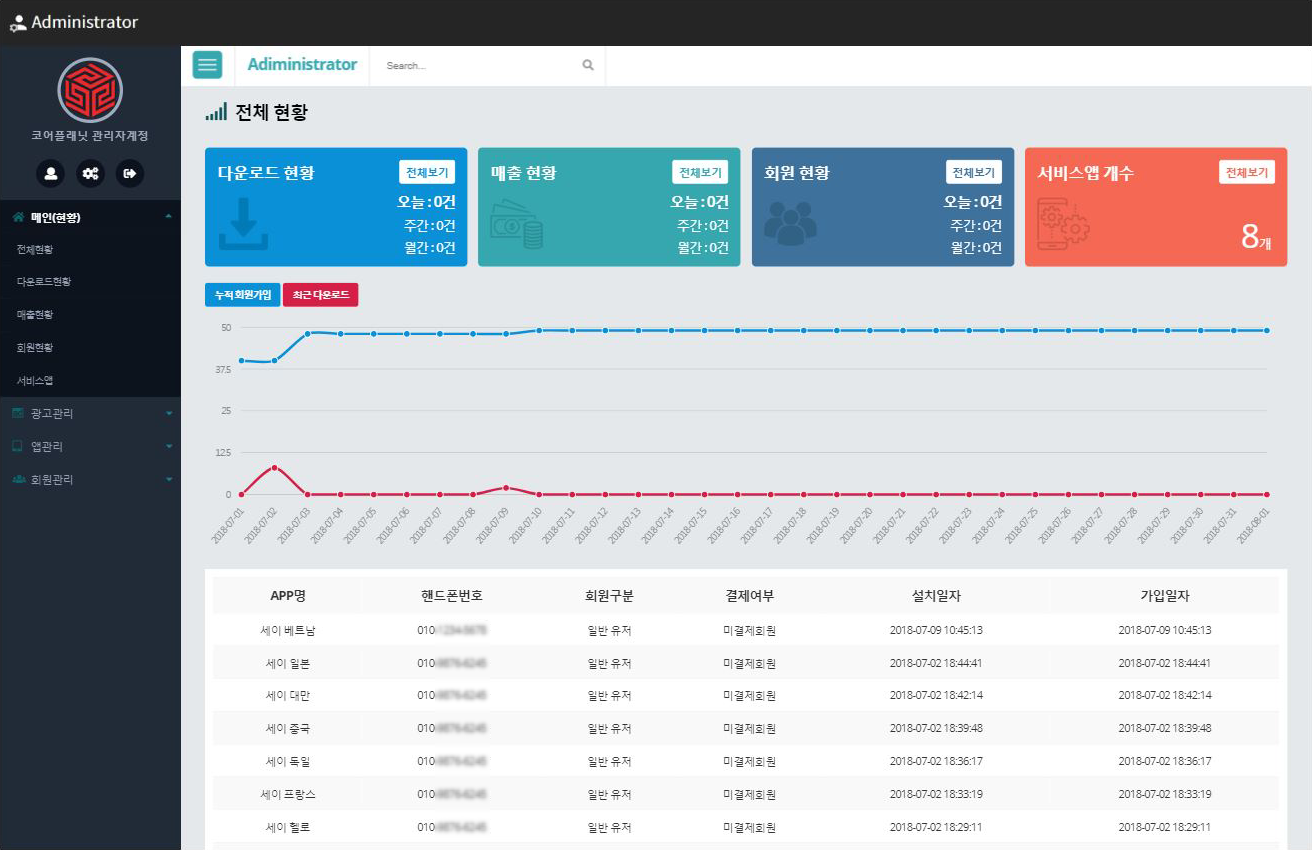This screenshot has width=1312, height=850.
Task: Click the 가입일자 column header
Action: click(x=1165, y=596)
